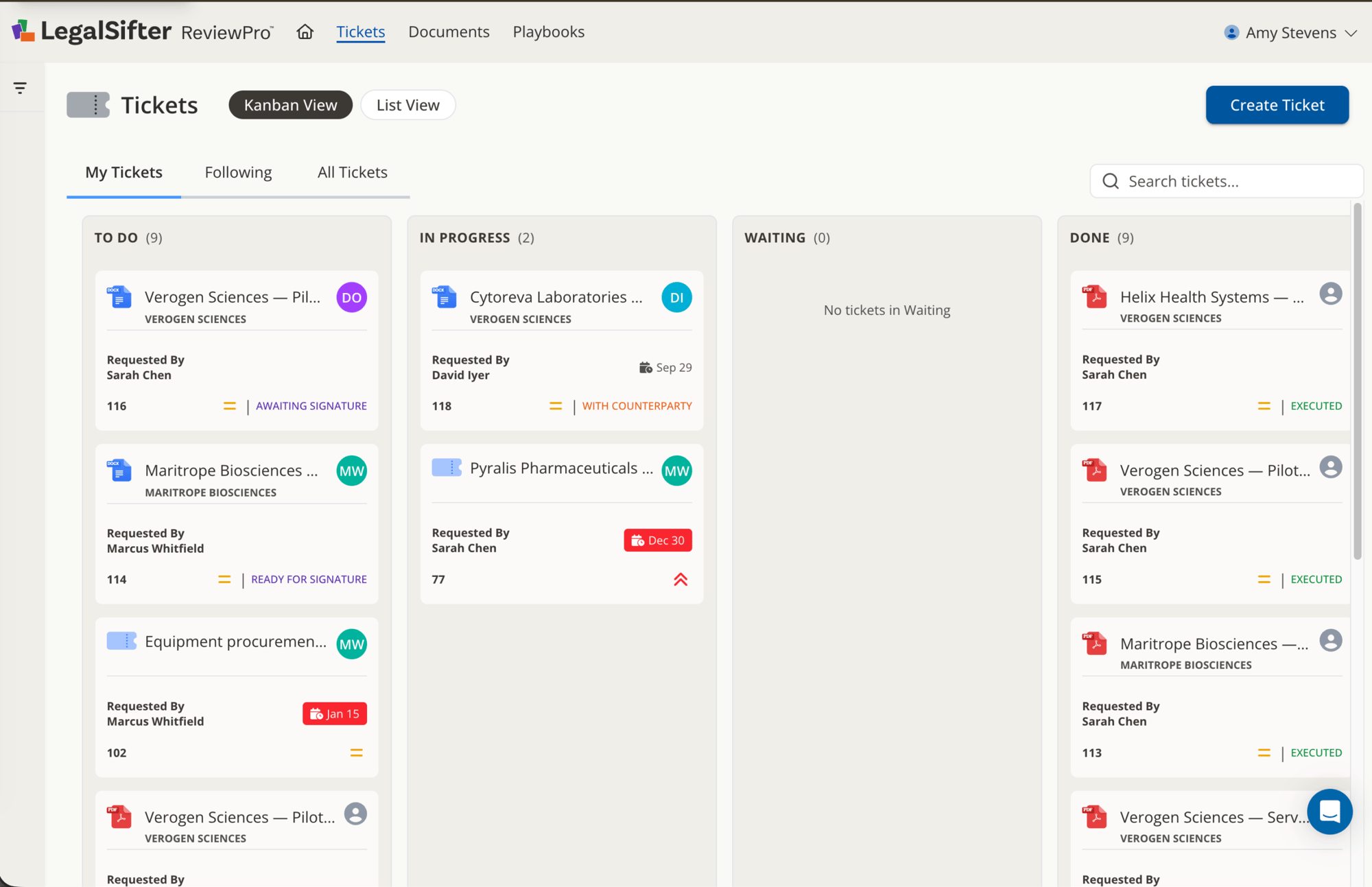Click the AWAITING SIGNATURE status label
The image size is (1372, 887).
pyautogui.click(x=311, y=406)
